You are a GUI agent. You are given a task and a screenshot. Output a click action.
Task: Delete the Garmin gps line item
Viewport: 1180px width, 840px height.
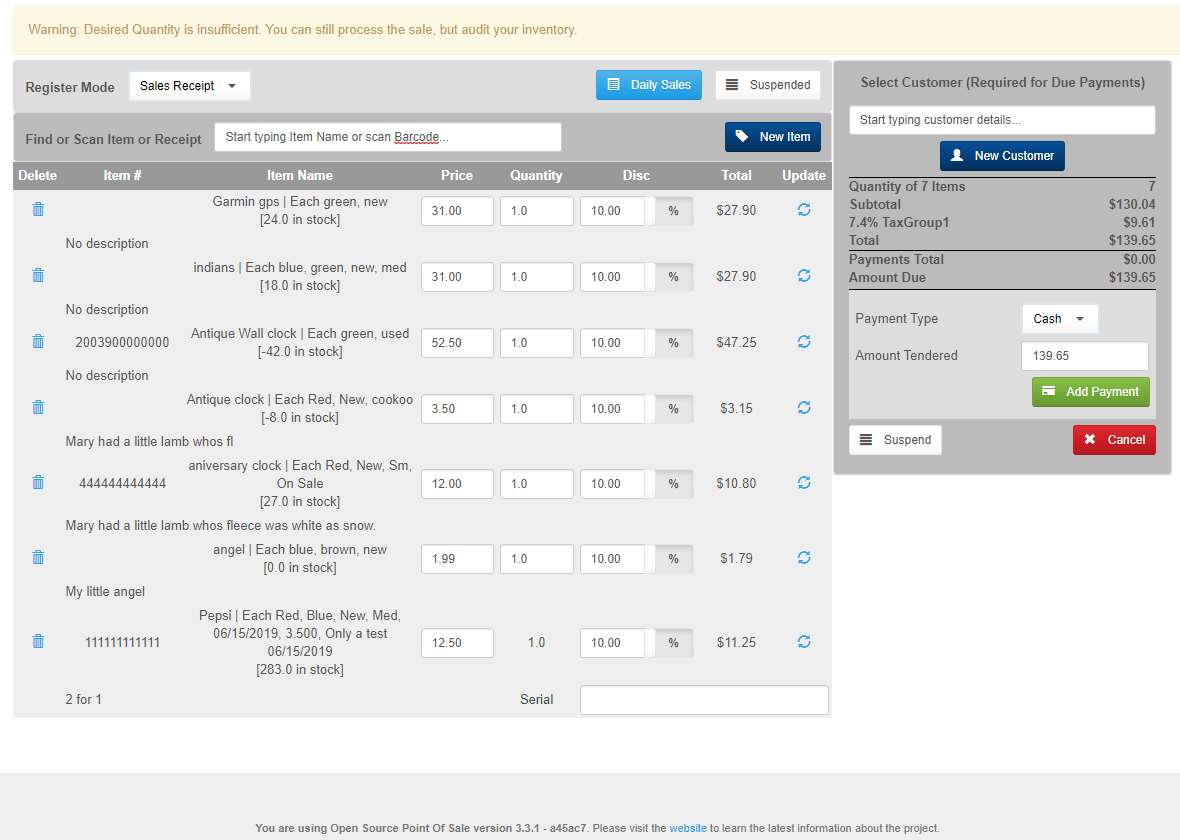(x=37, y=210)
